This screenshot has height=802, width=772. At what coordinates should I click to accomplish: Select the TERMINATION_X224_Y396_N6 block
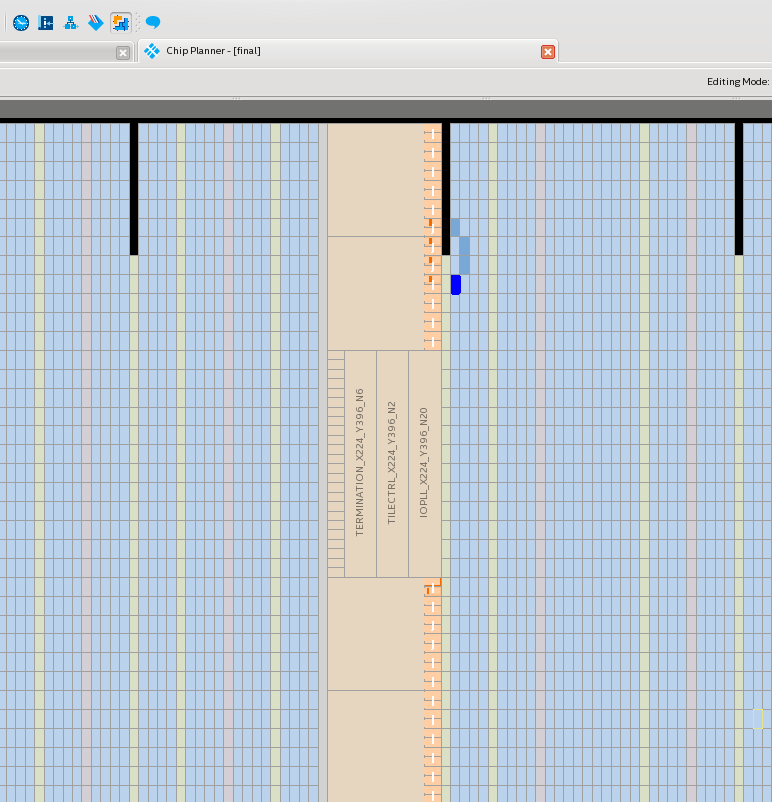[360, 463]
